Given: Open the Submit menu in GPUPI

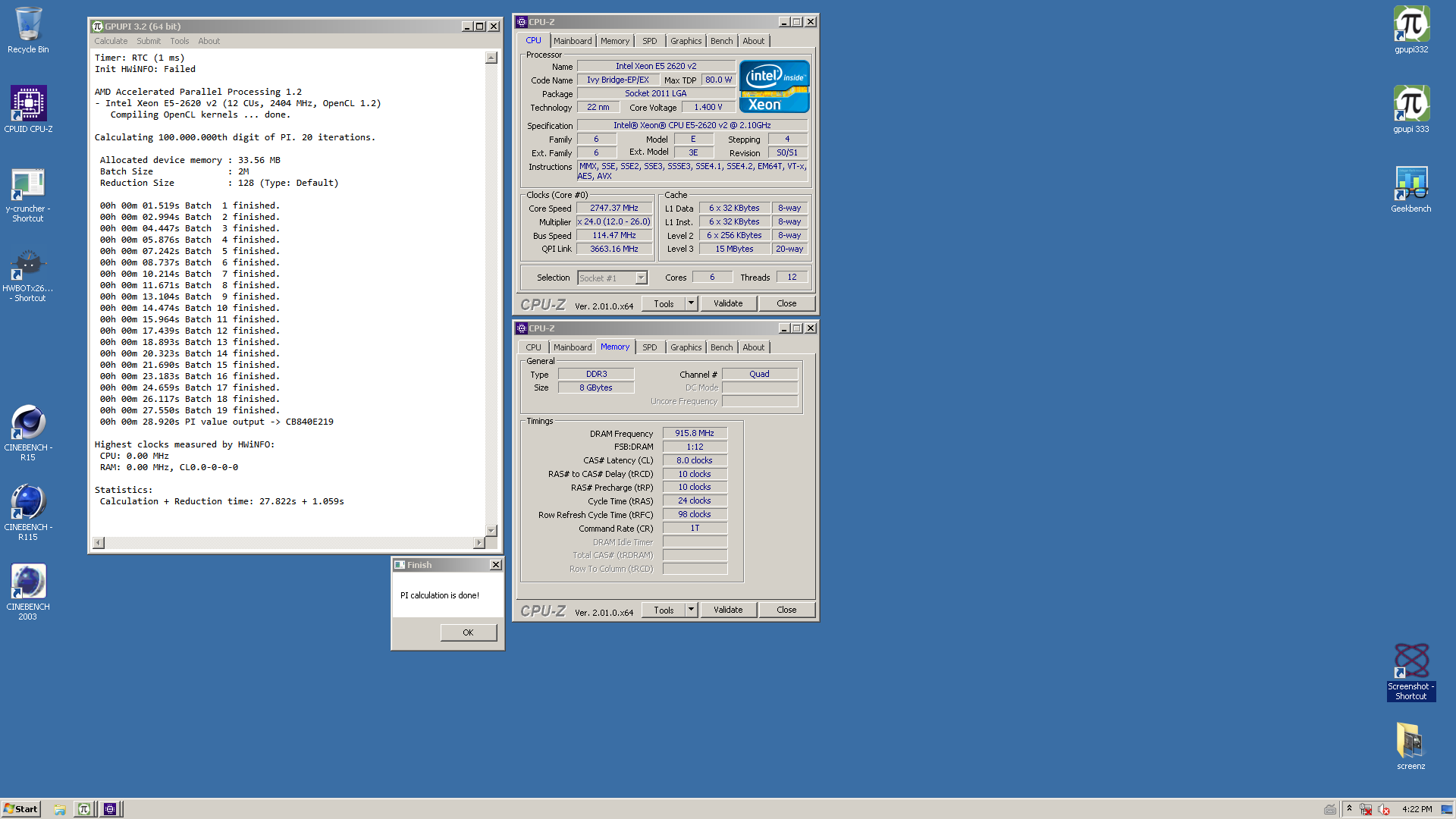Looking at the screenshot, I should tap(149, 41).
